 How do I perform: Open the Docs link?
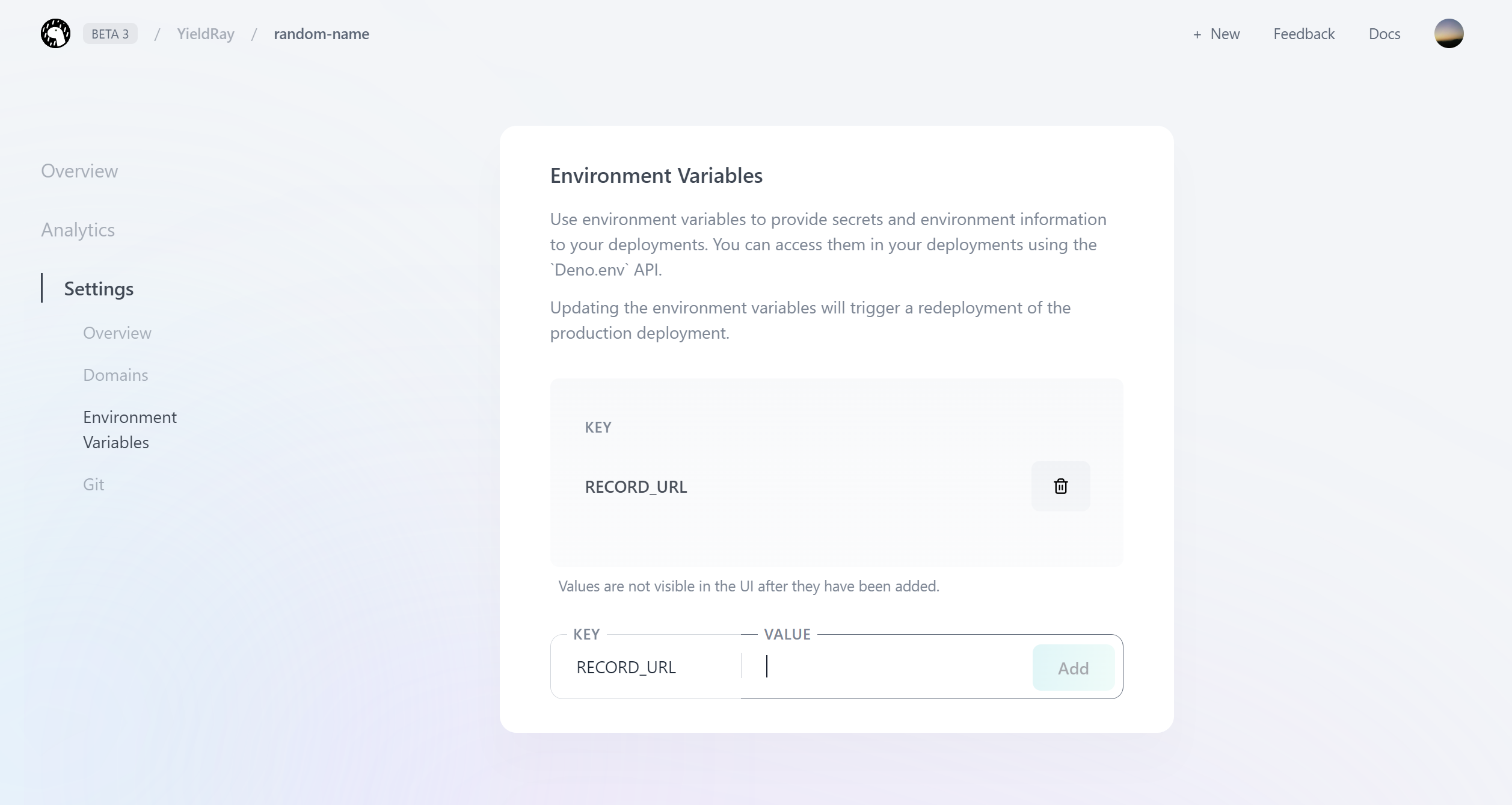tap(1384, 34)
